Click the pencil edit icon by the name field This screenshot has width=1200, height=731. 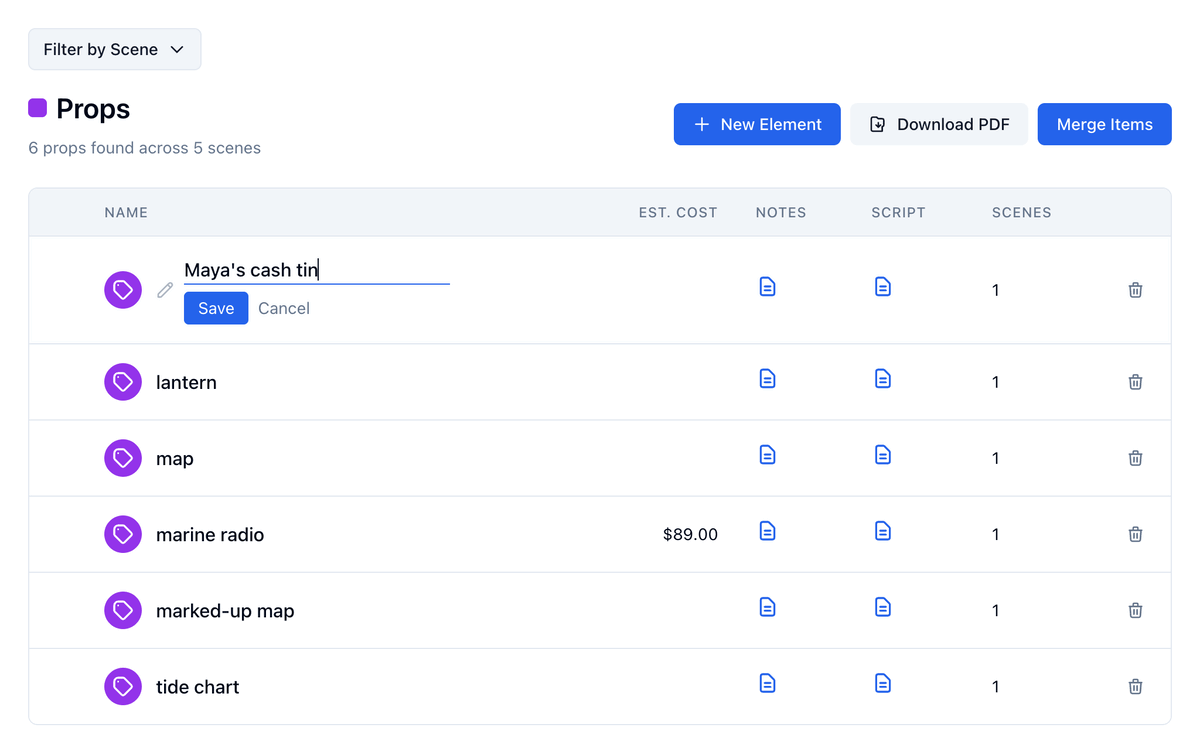pos(165,290)
